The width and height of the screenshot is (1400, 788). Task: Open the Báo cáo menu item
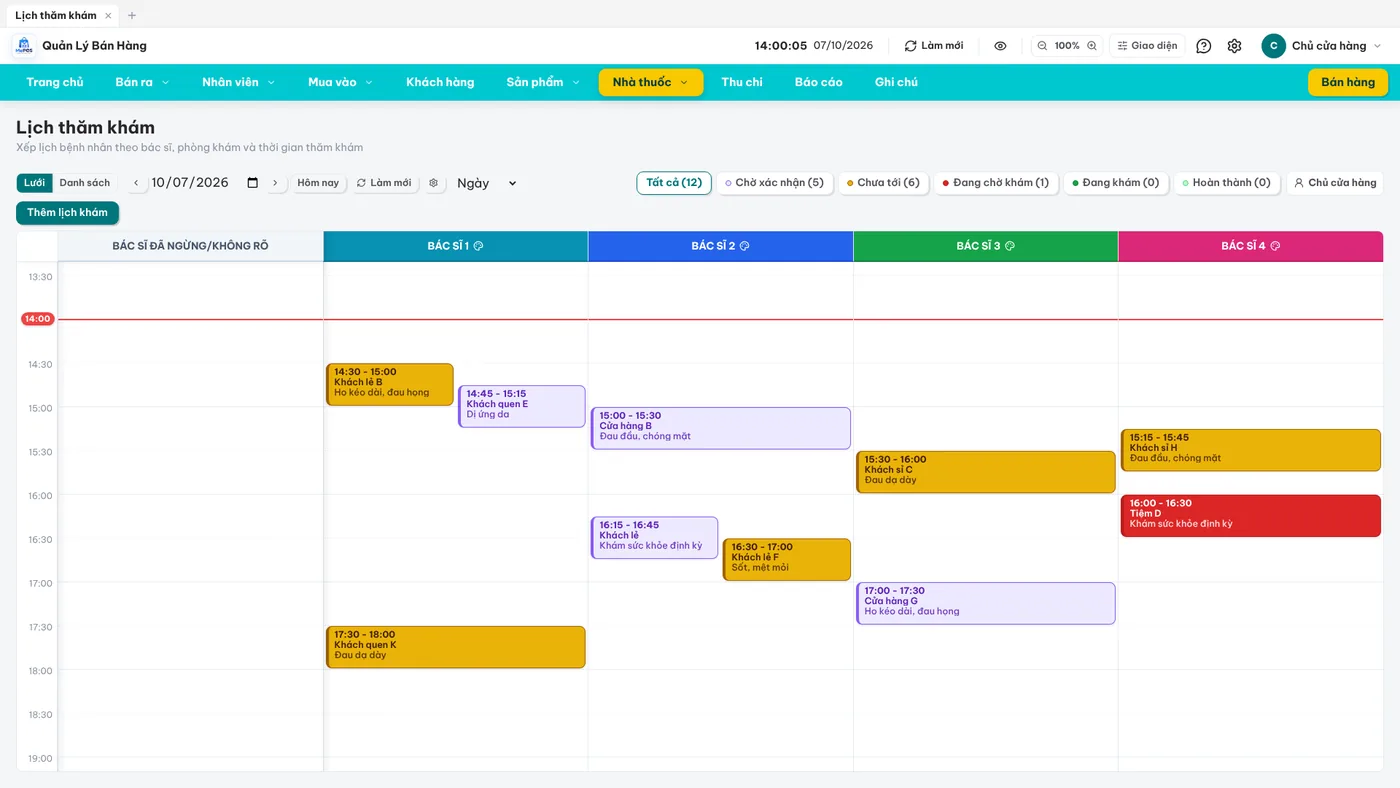pyautogui.click(x=819, y=82)
